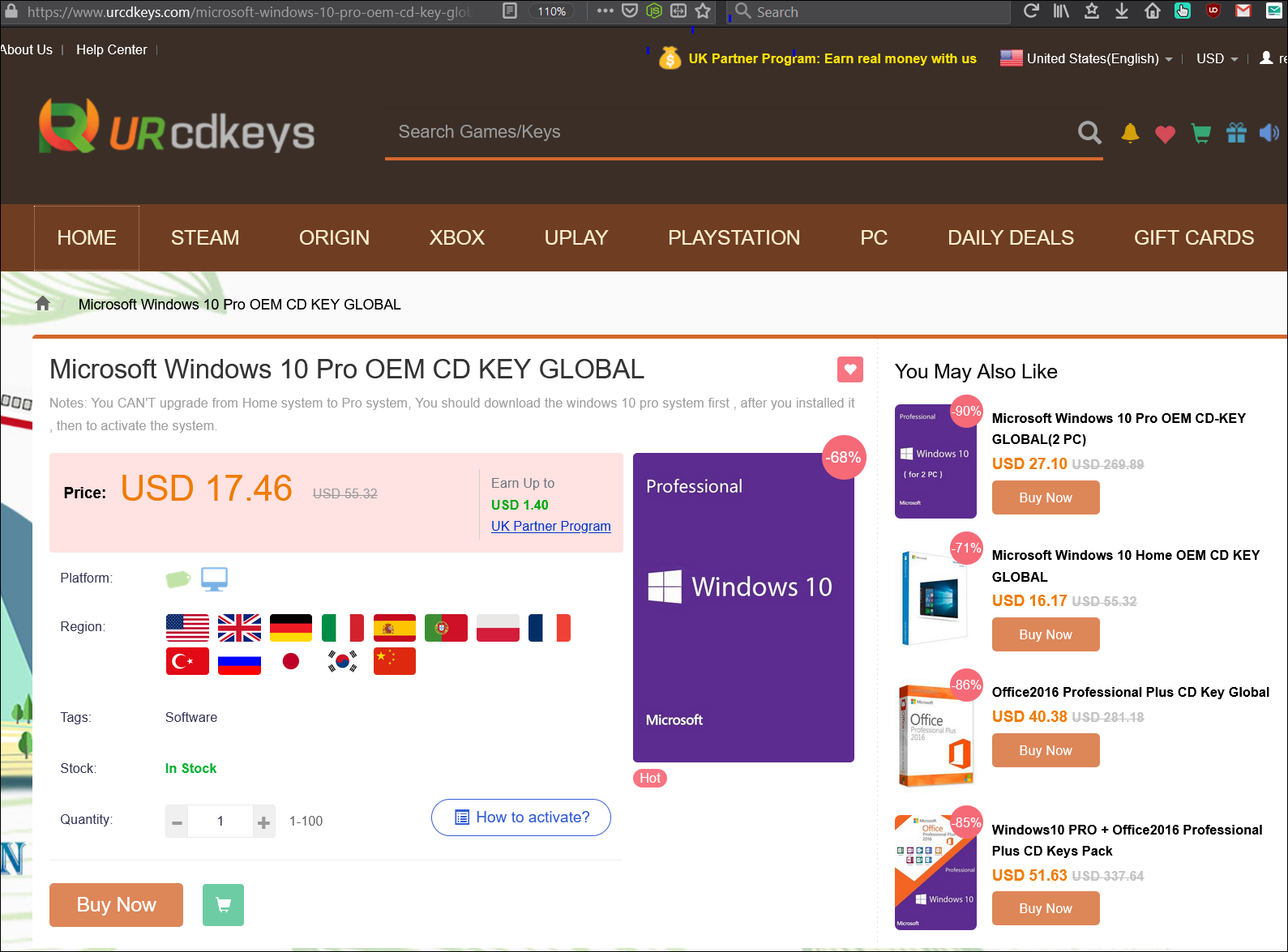Click the main orange Buy Now button
Screen dimensions: 1288x952
point(116,904)
